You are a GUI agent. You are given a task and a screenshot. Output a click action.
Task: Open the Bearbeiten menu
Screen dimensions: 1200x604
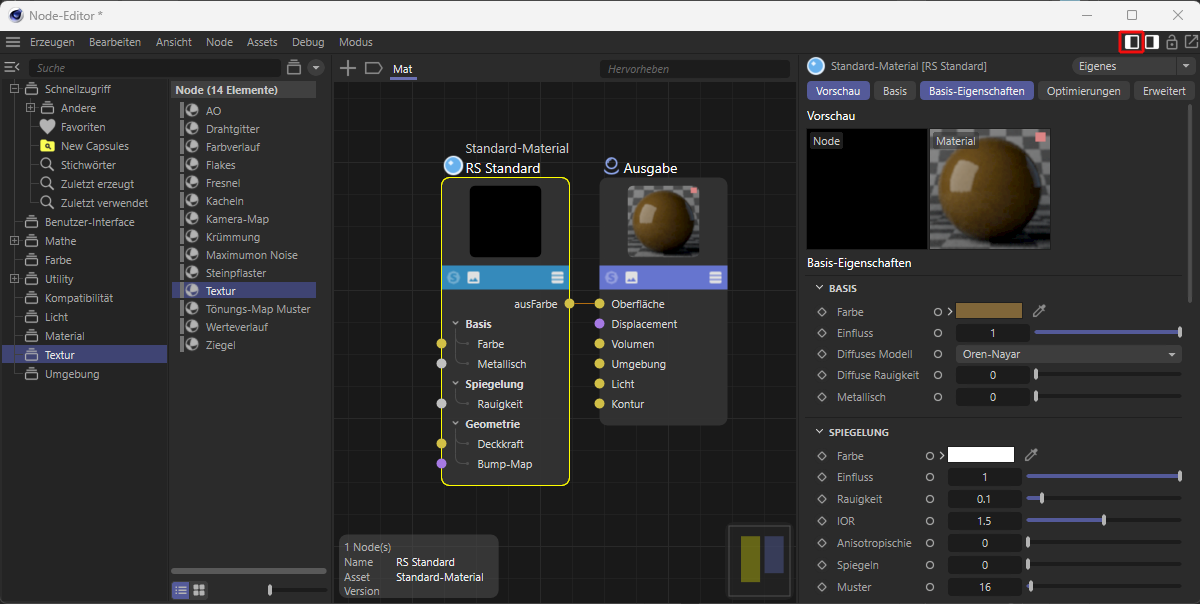coord(114,42)
